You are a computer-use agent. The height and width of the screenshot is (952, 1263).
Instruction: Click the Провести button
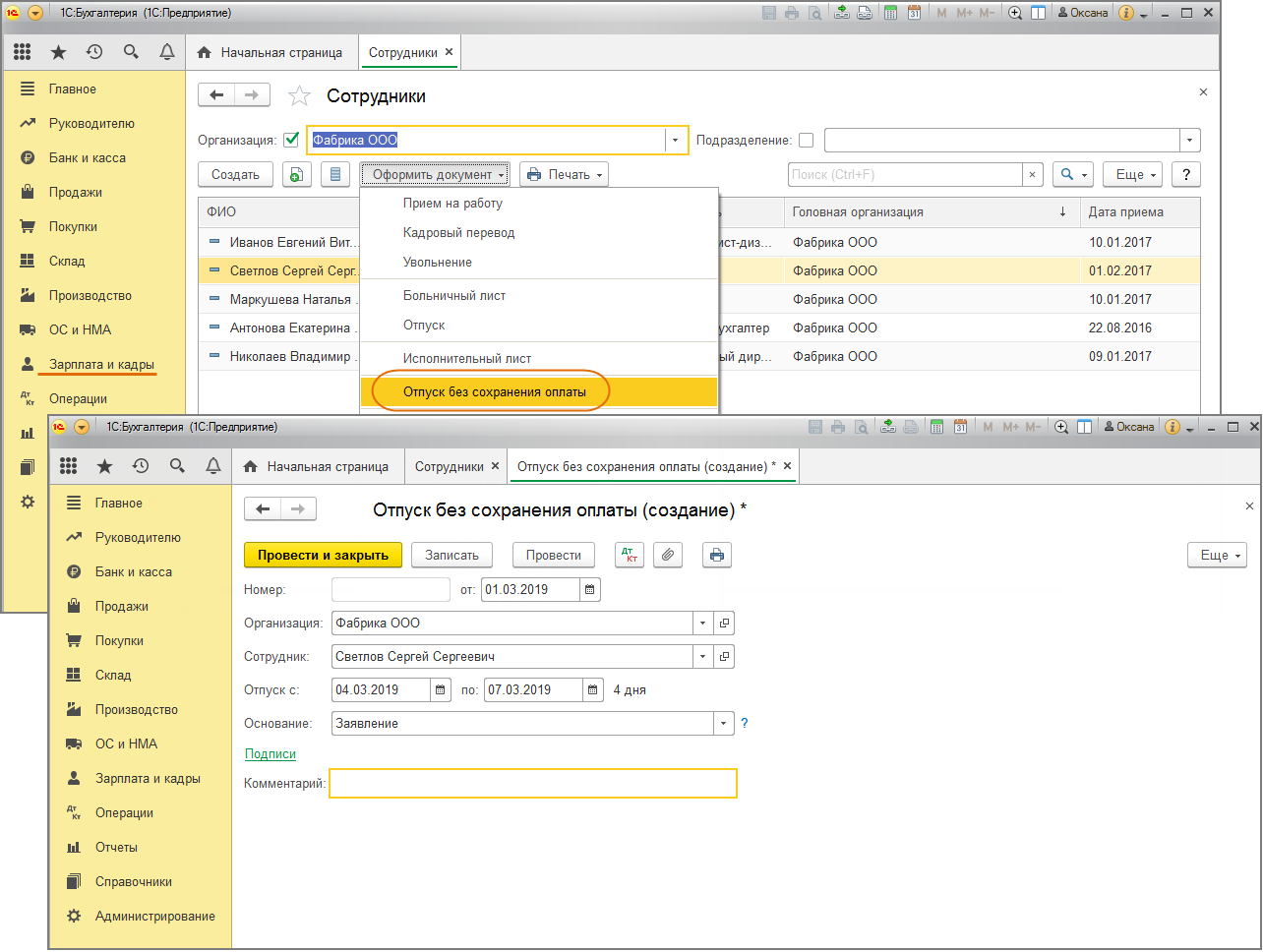coord(554,555)
